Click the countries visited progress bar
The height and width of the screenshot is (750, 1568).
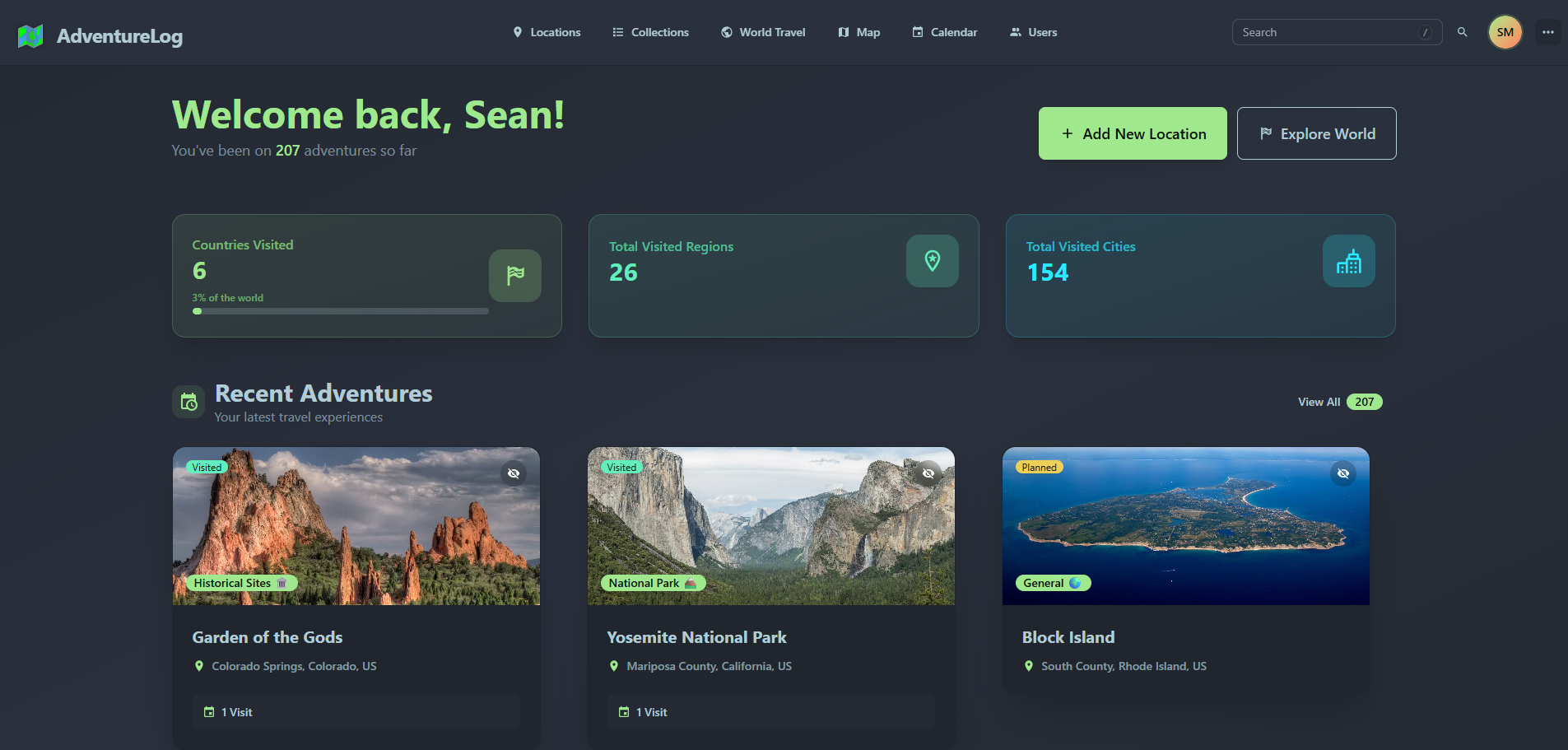tap(340, 311)
